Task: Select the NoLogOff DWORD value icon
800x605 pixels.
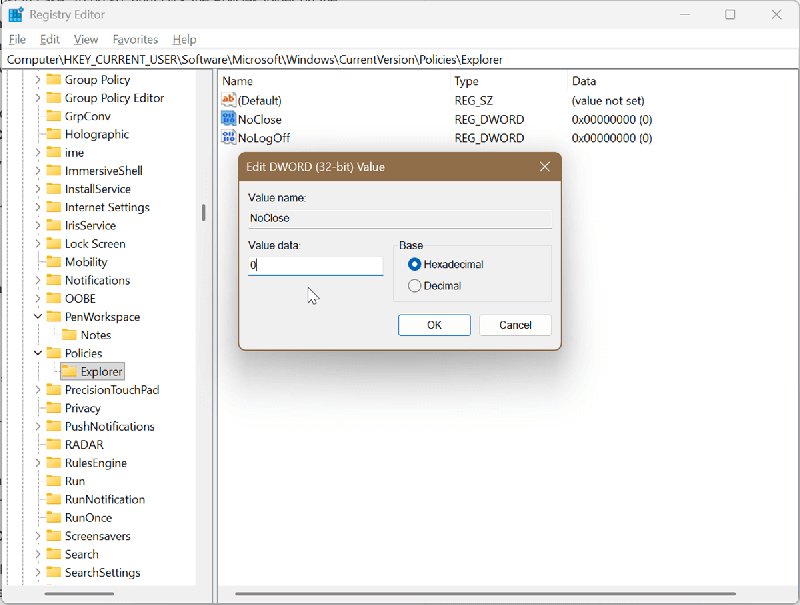Action: [x=228, y=137]
